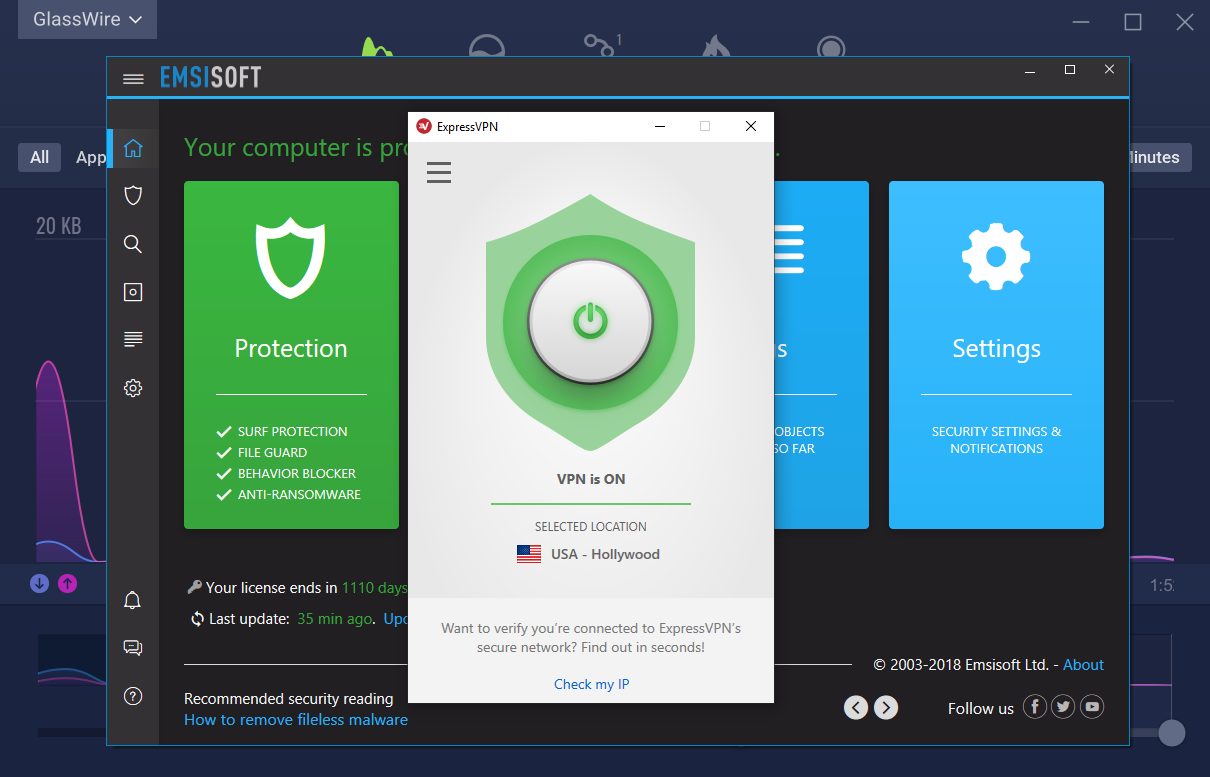Open the green Protection tile
The width and height of the screenshot is (1210, 777).
pyautogui.click(x=291, y=355)
